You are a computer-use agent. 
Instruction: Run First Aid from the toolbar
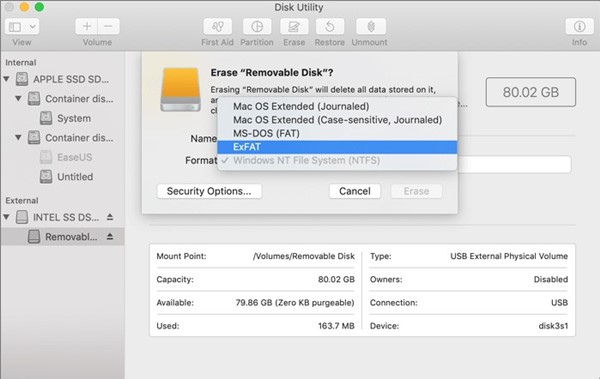(217, 27)
